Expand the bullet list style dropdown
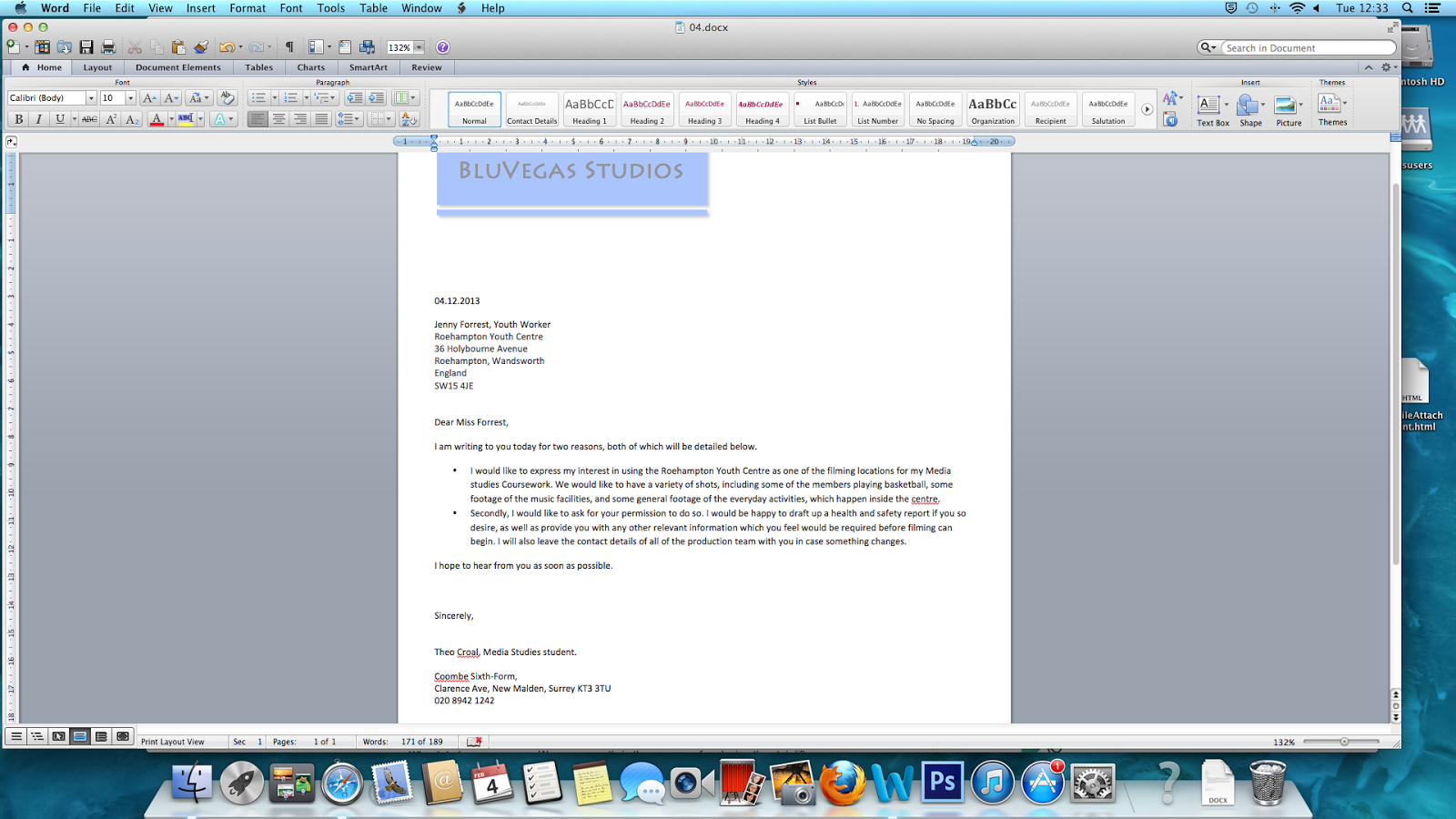The image size is (1456, 819). tap(274, 98)
